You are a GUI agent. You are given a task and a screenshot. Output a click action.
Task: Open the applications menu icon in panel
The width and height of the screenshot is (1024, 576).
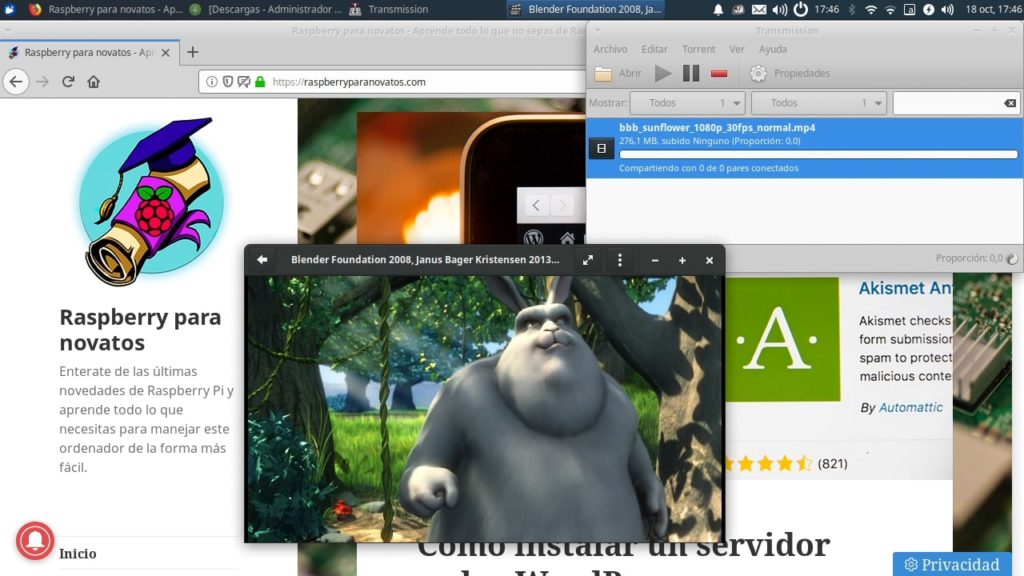coord(9,9)
